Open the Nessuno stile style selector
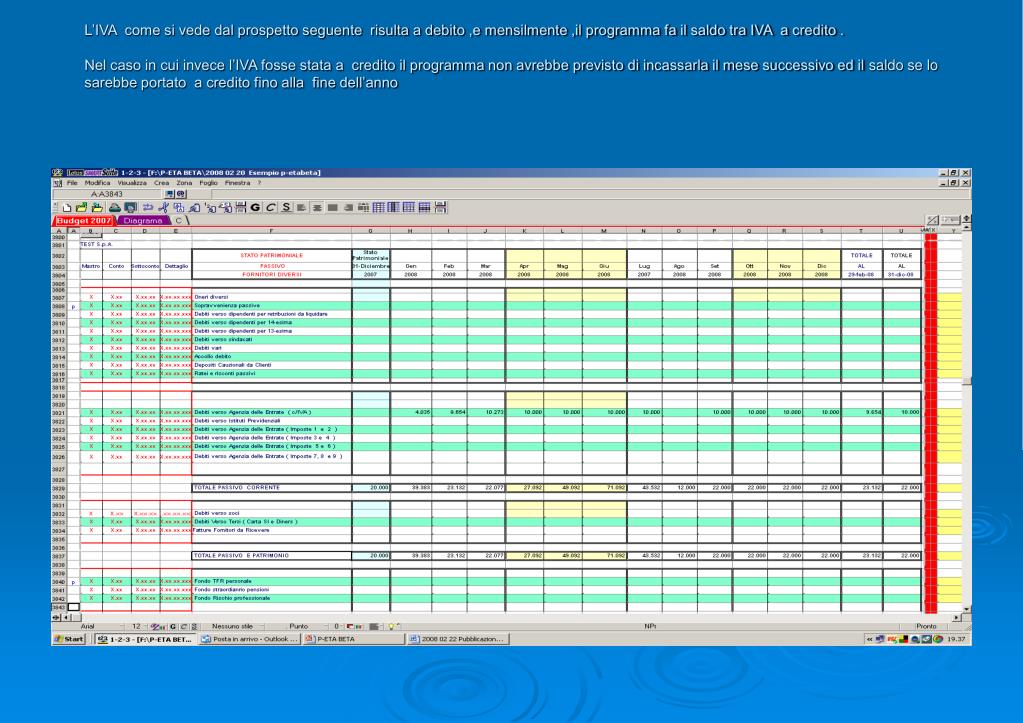 (x=236, y=626)
